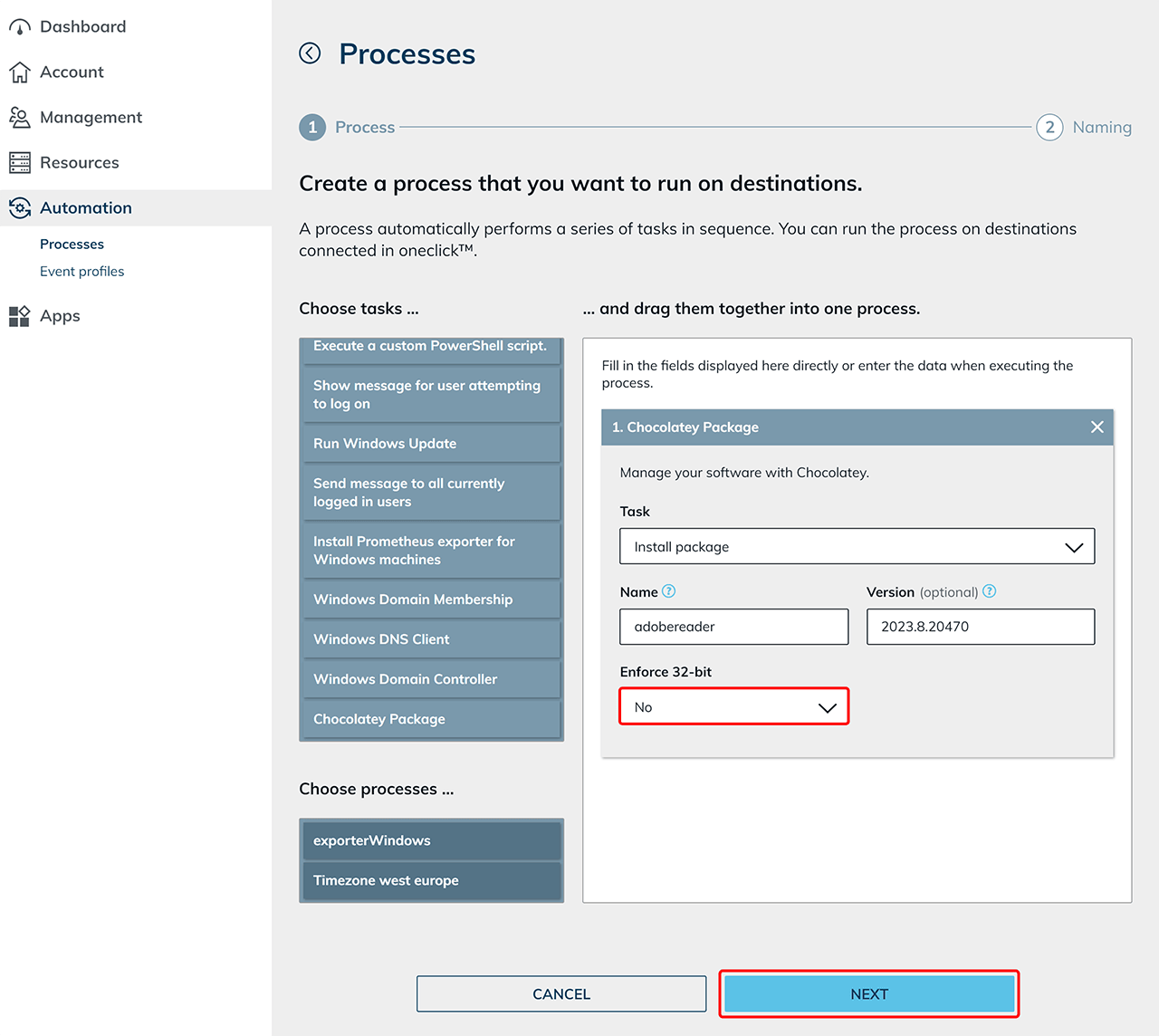Screen dimensions: 1159x1036
Task: Click the Account house icon
Action: (20, 72)
